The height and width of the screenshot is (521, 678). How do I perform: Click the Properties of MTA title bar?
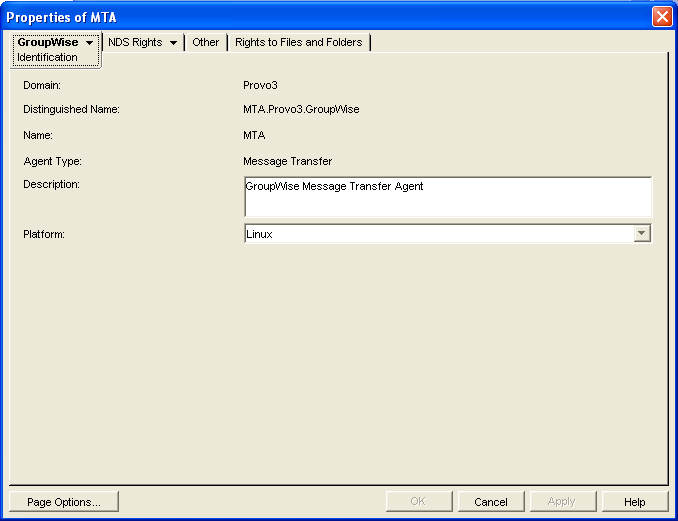point(324,17)
